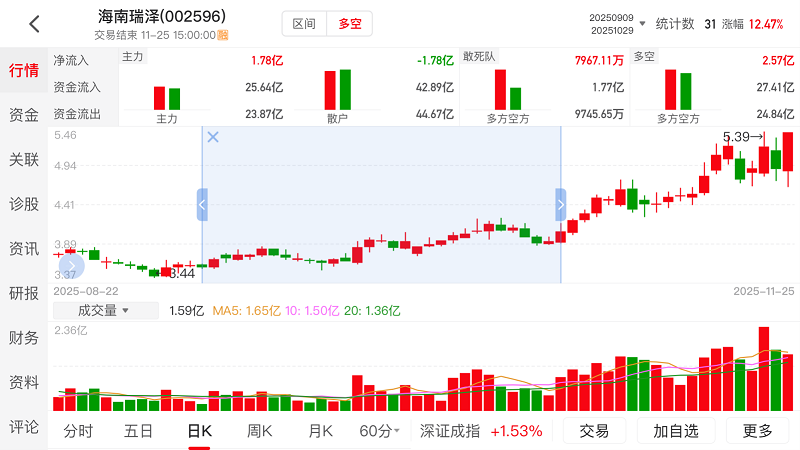This screenshot has width=800, height=450.
Task: Click the left handle of the selected range
Action: 202,204
